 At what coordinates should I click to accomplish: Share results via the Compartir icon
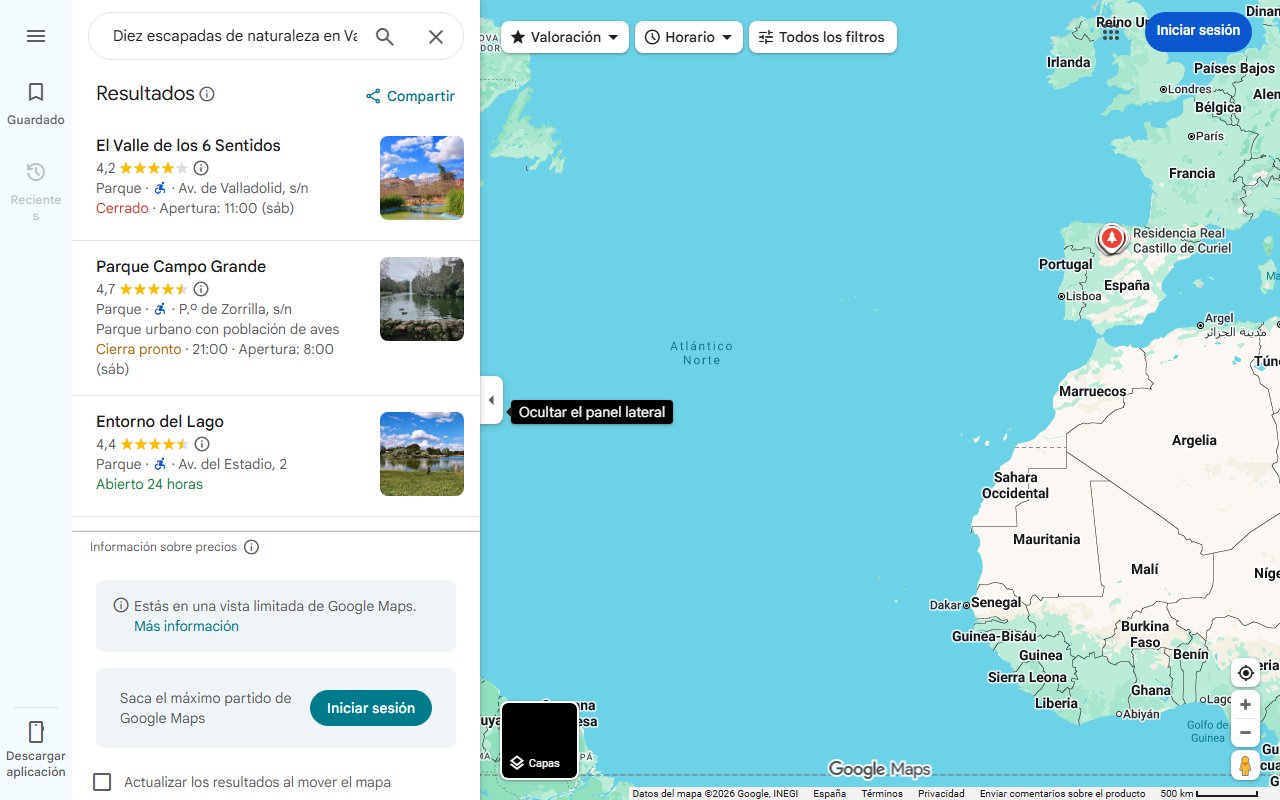(x=373, y=96)
